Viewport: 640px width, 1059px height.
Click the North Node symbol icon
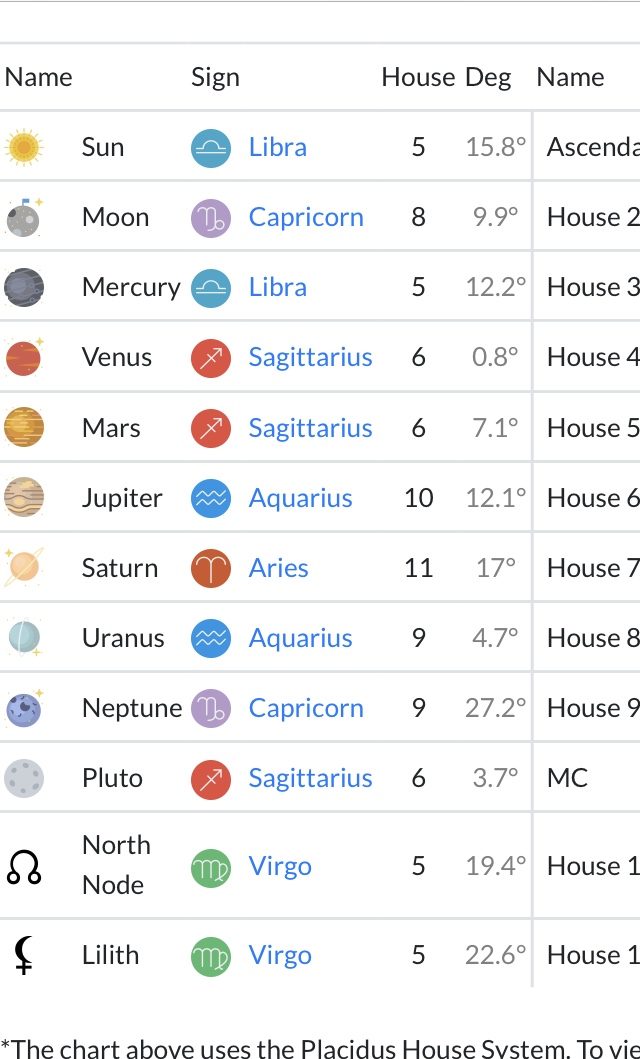click(24, 866)
